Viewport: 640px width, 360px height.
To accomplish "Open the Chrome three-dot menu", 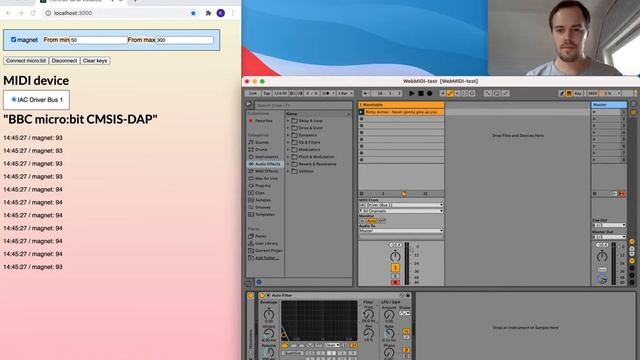I will click(x=233, y=13).
